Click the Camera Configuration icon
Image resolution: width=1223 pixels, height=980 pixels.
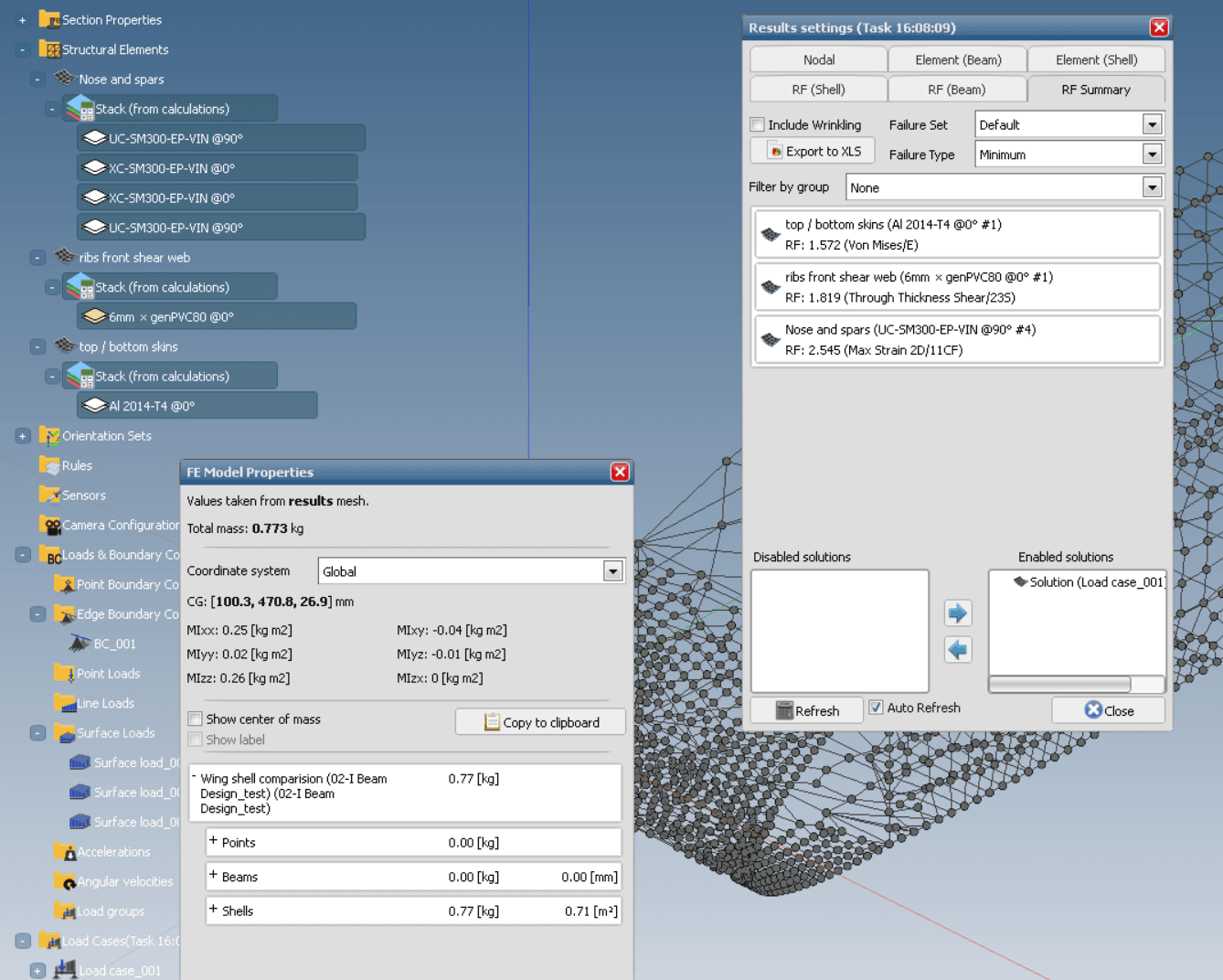coord(50,525)
